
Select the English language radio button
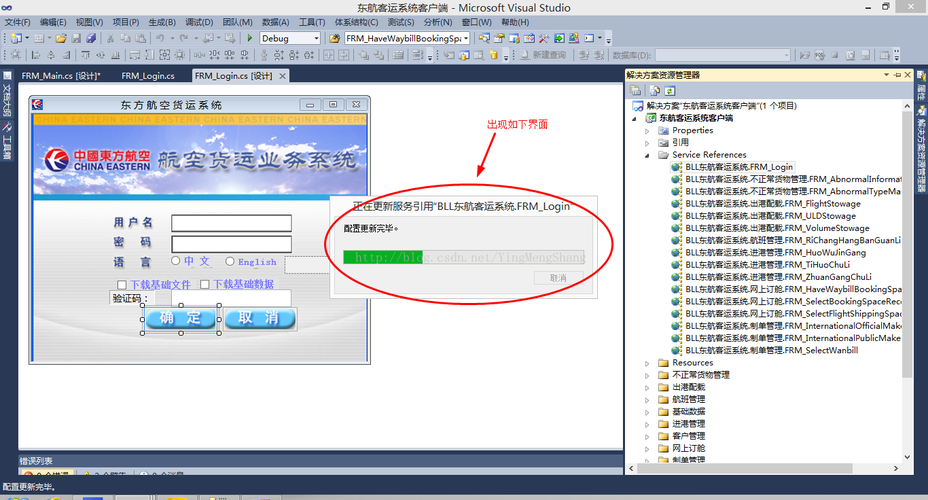[230, 261]
